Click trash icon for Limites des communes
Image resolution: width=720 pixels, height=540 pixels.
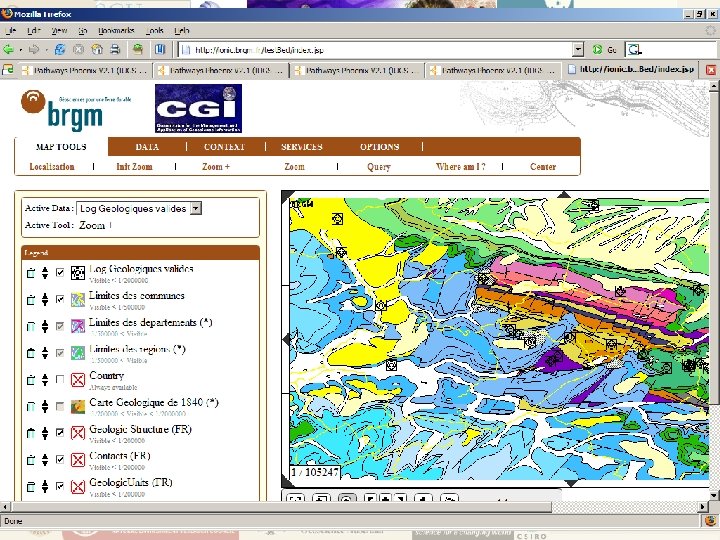[31, 299]
